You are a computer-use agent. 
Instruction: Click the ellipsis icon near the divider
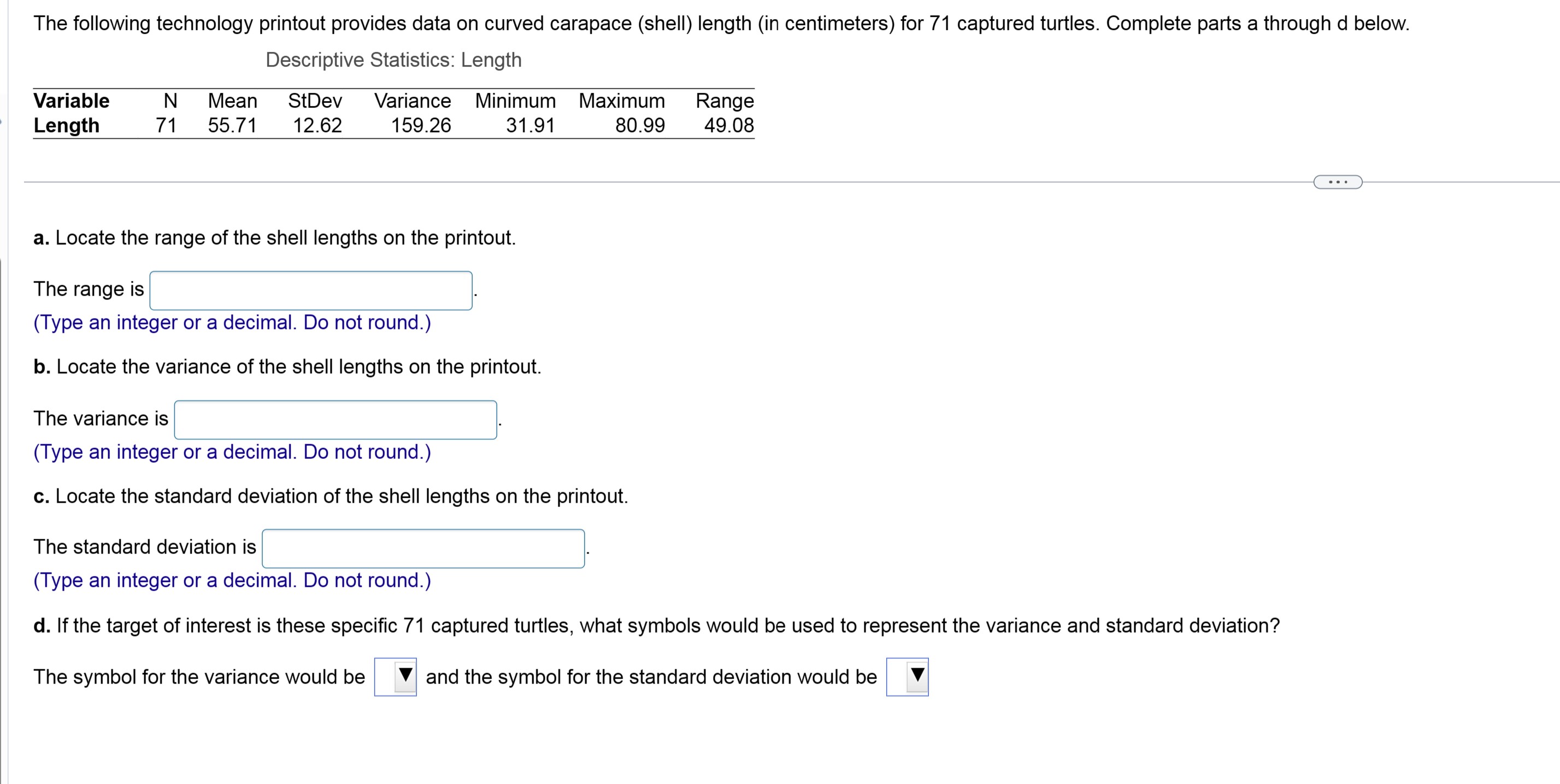tap(1337, 182)
